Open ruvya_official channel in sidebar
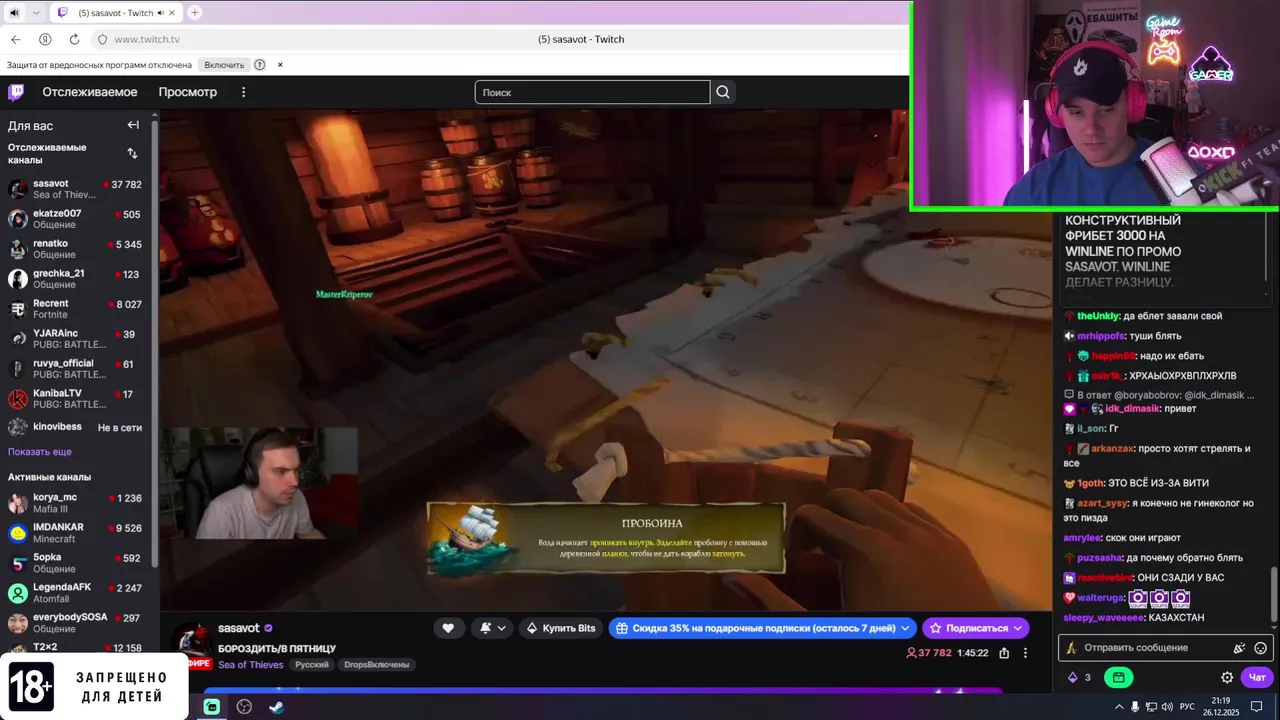 [x=76, y=369]
